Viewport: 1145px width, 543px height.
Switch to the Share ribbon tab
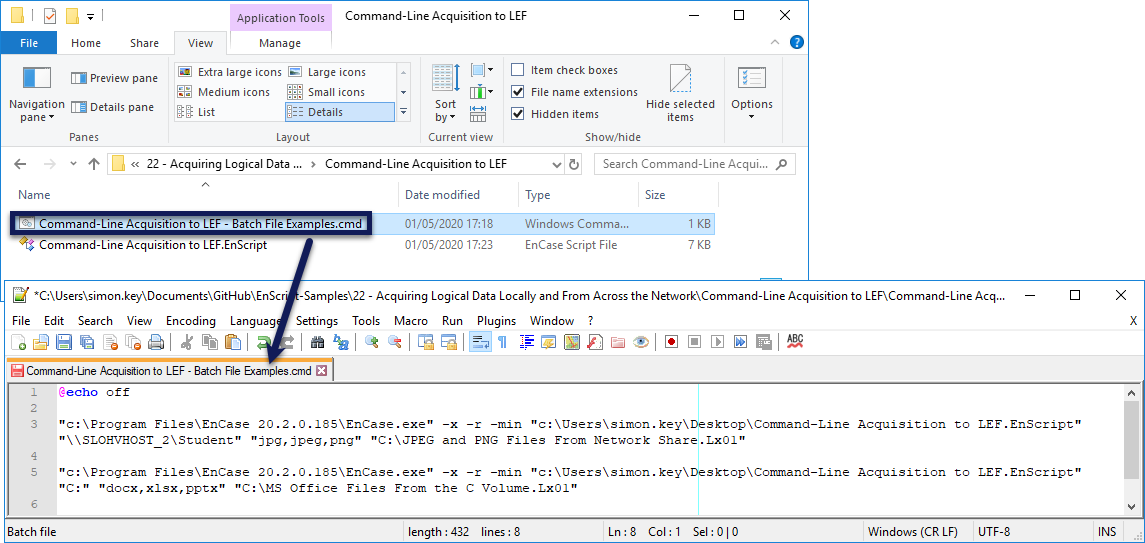(x=145, y=43)
